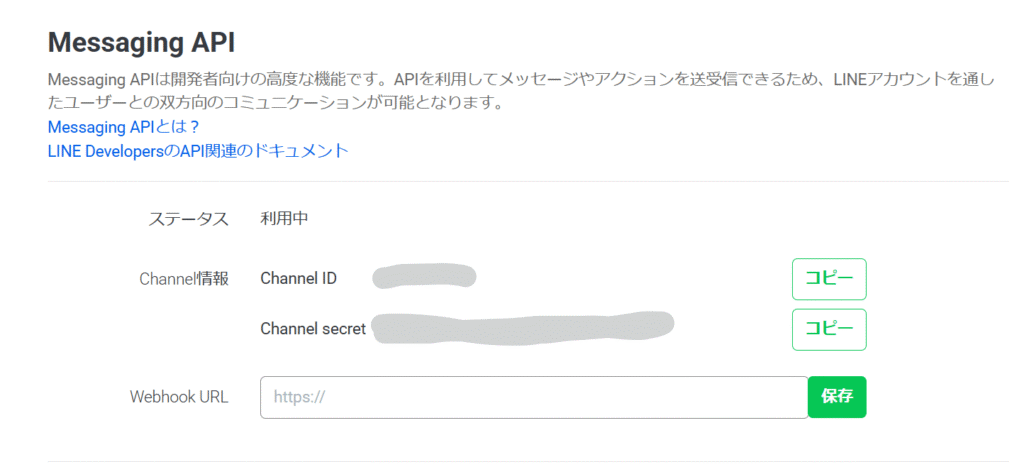Click the 利用中 status value
This screenshot has width=1024, height=467.
point(285,219)
